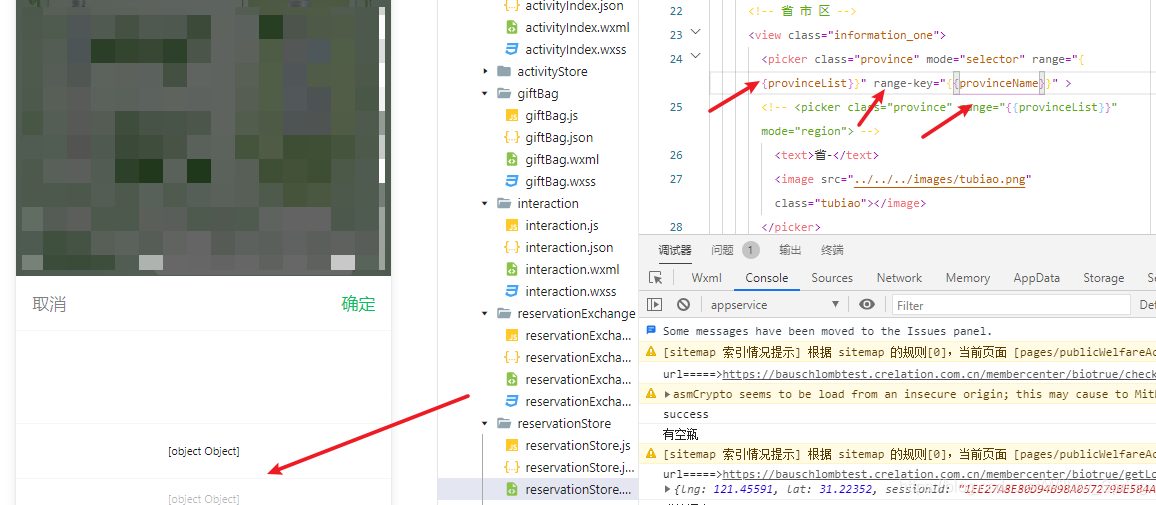Screen dimensions: 1156x505
Task: Open giftBag.js file
Action: point(551,116)
